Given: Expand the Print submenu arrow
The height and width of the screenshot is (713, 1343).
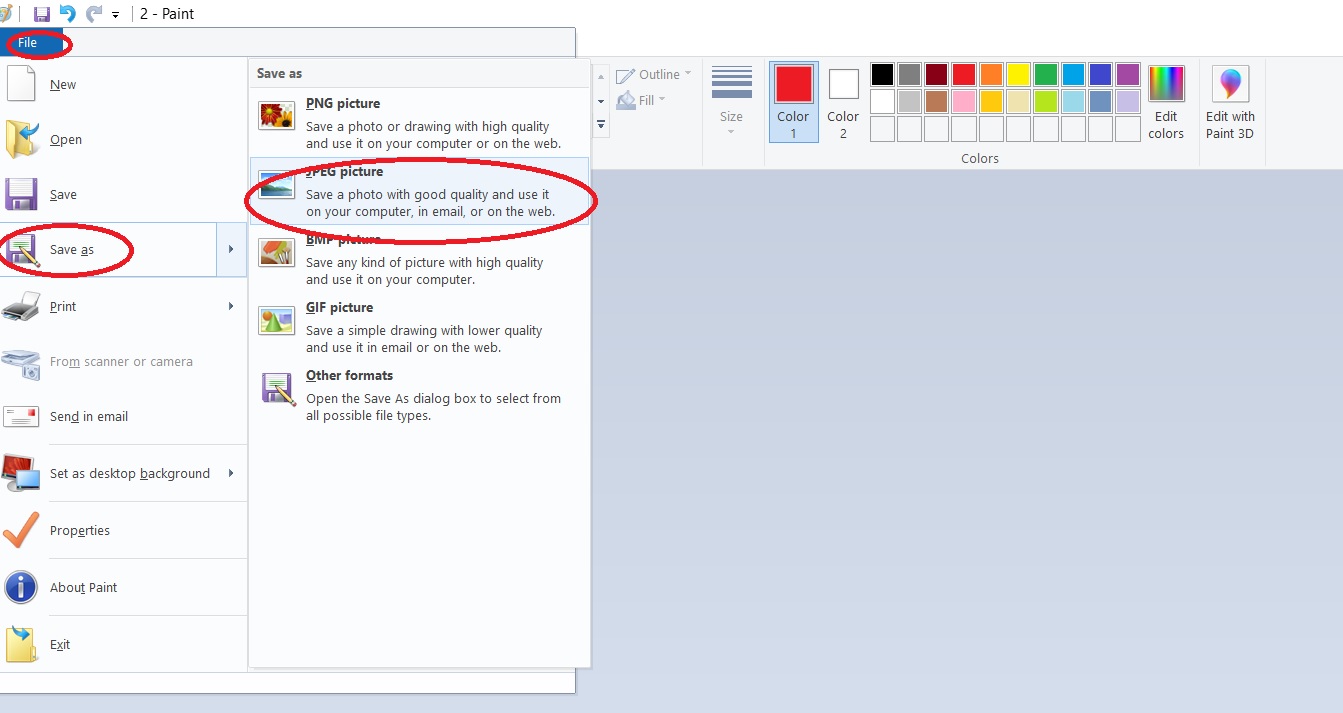Looking at the screenshot, I should tap(231, 307).
